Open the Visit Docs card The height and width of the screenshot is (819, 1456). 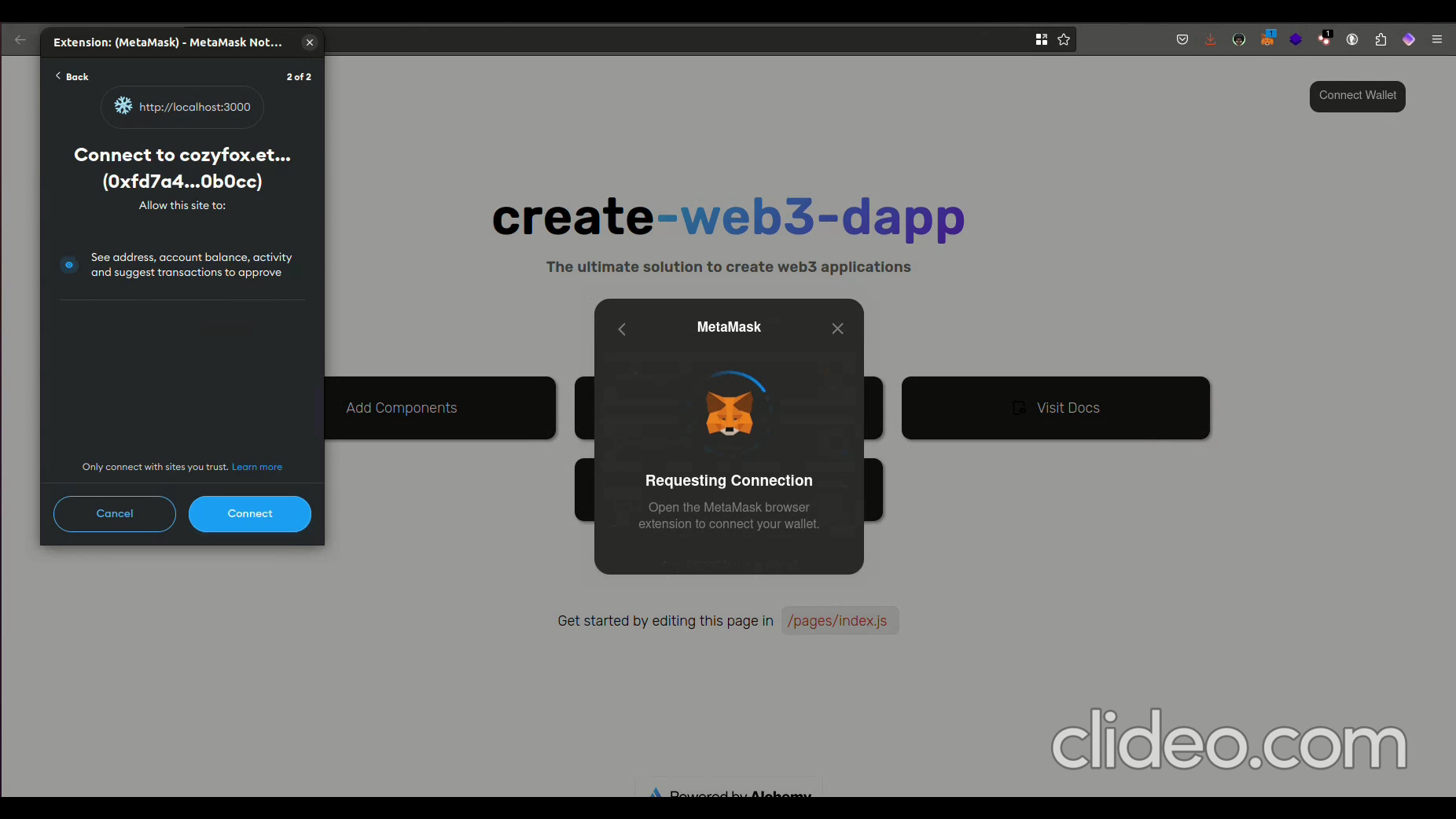[x=1056, y=408]
